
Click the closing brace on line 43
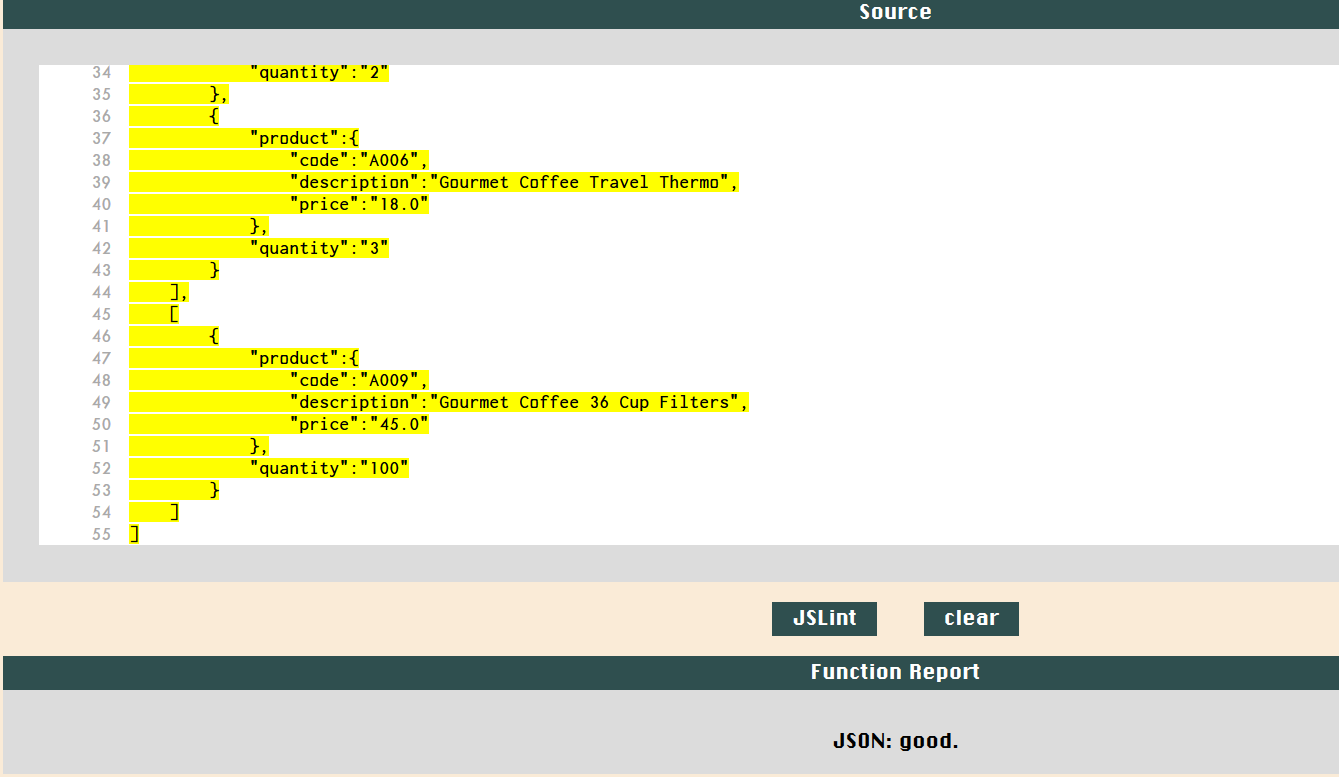click(x=214, y=270)
